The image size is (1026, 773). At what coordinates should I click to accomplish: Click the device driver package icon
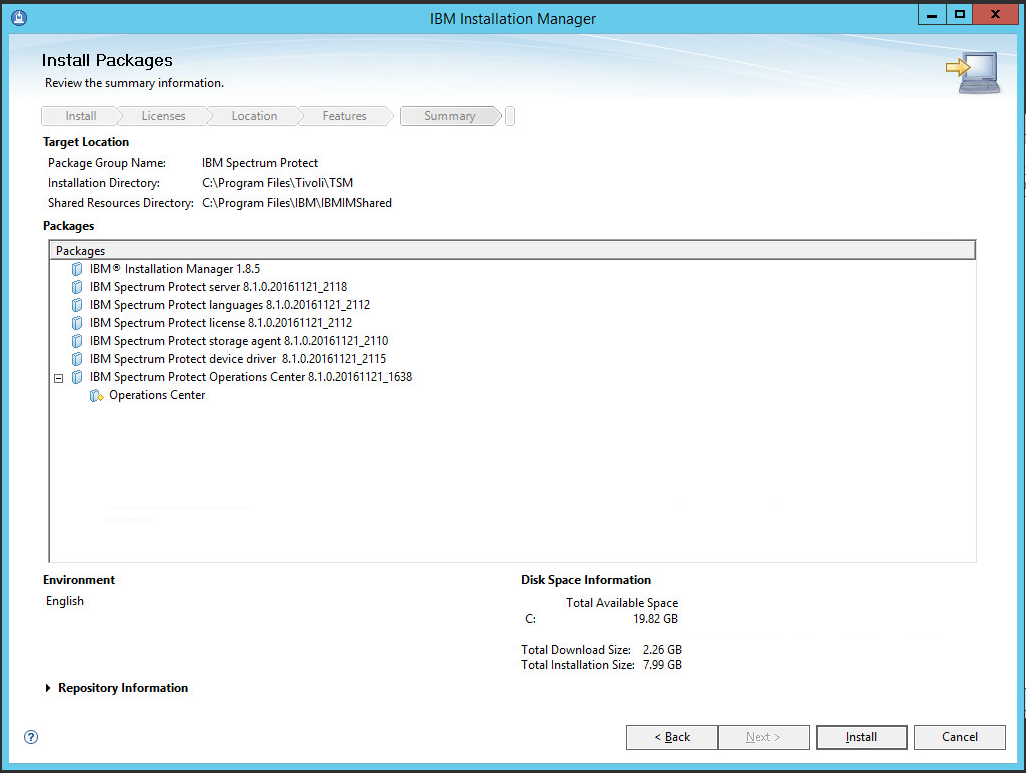click(x=77, y=359)
